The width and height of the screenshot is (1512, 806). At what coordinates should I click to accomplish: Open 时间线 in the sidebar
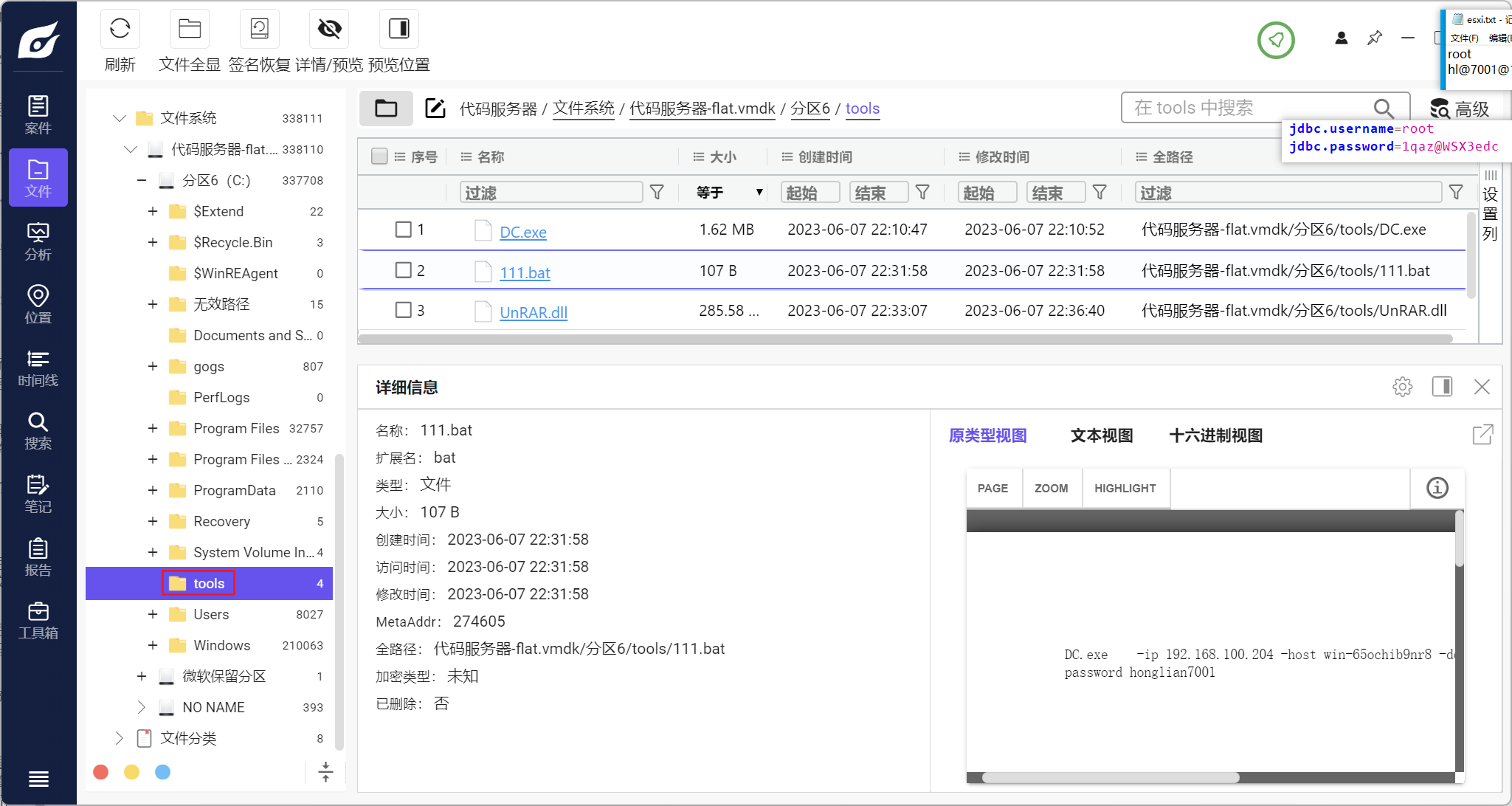click(38, 368)
